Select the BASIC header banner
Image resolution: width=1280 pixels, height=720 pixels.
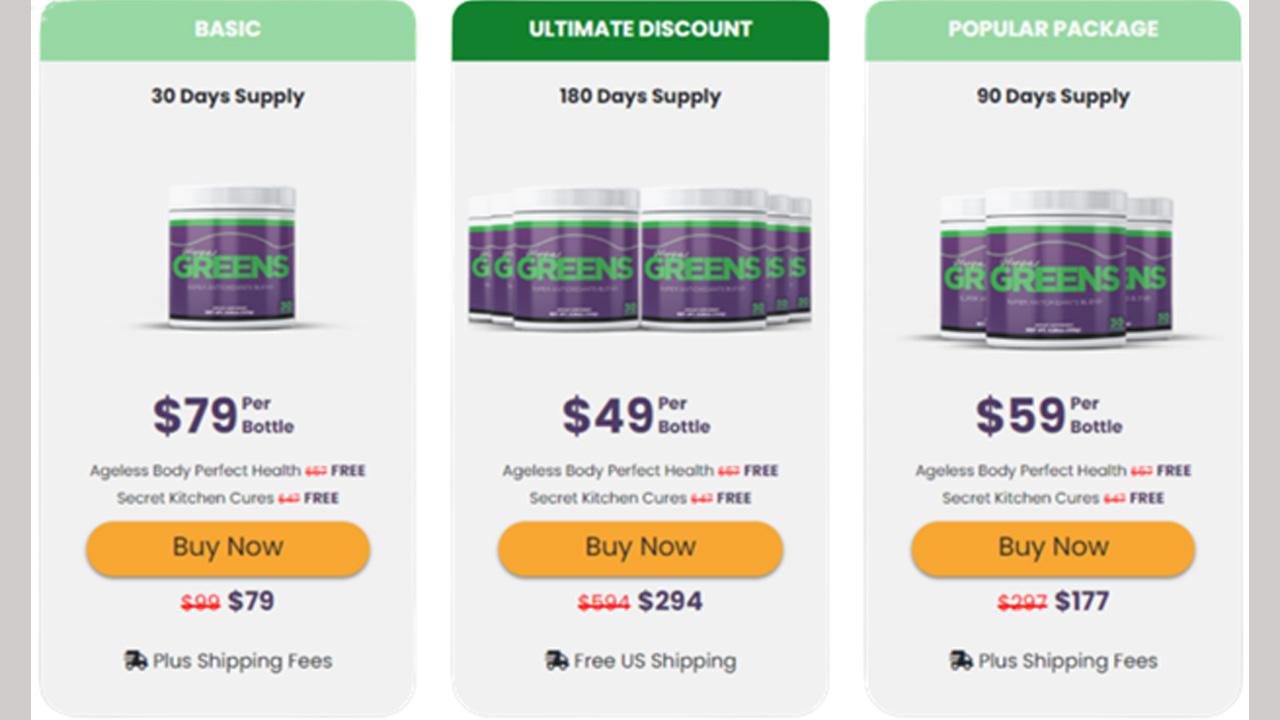[228, 30]
